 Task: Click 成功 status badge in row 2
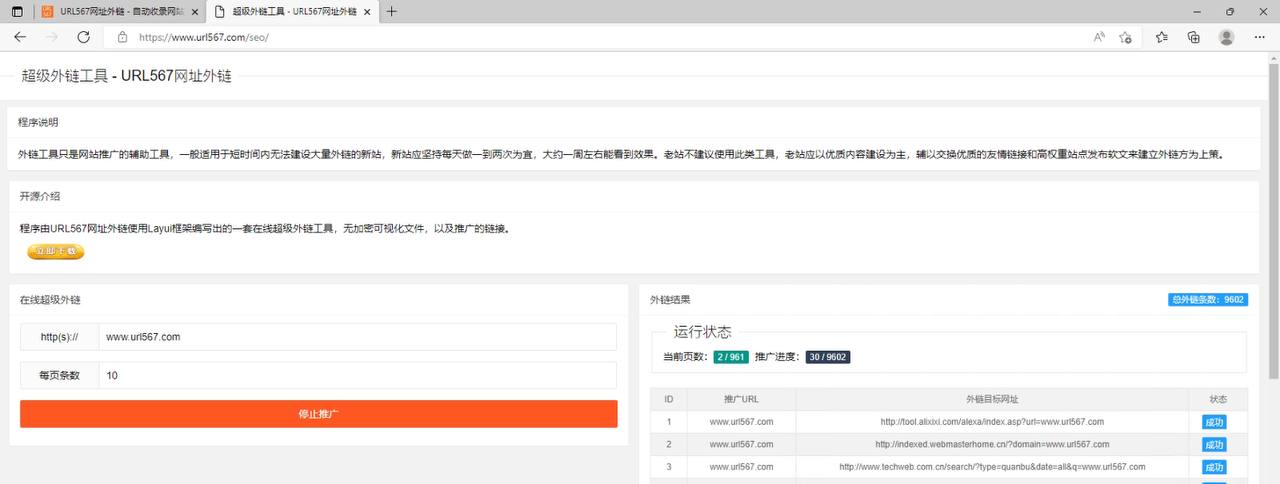click(1214, 444)
